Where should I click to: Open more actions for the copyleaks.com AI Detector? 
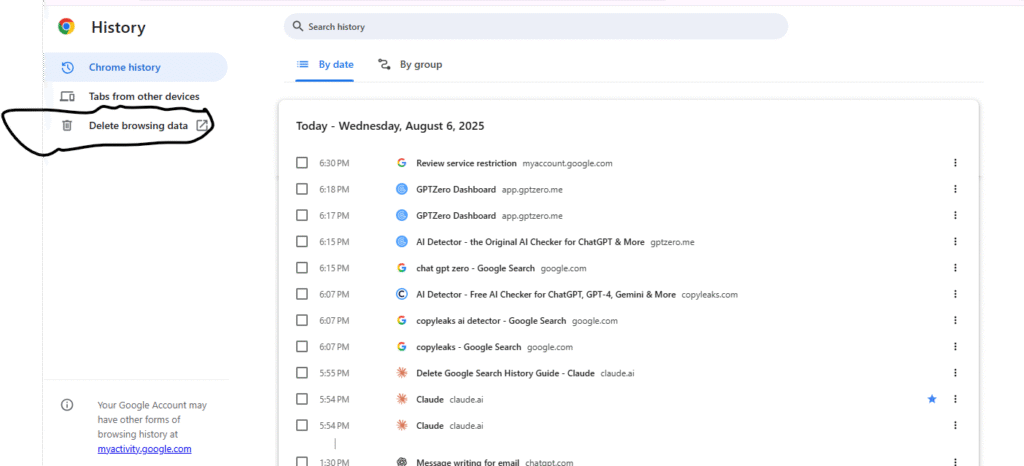[955, 294]
